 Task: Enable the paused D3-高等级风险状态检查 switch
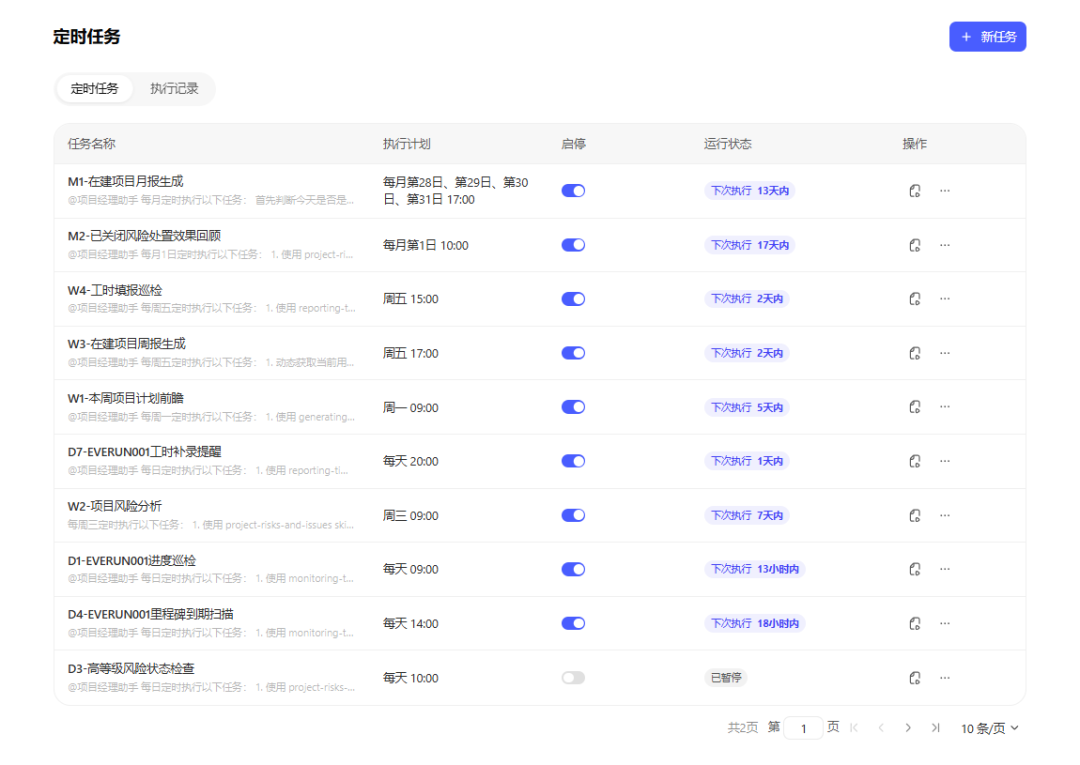click(x=573, y=678)
